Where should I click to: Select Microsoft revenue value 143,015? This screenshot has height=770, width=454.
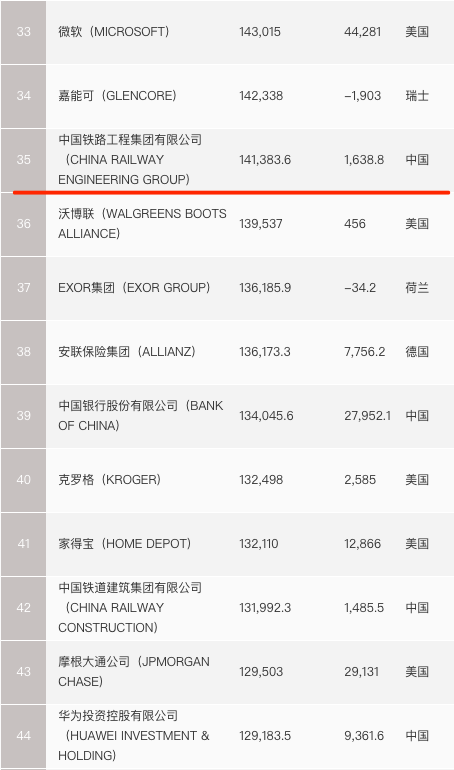pos(260,32)
